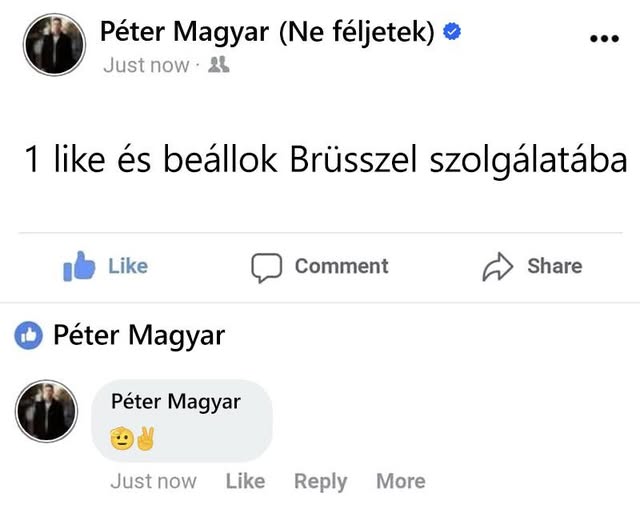Click the blue like reaction icon
The image size is (640, 513).
point(29,336)
